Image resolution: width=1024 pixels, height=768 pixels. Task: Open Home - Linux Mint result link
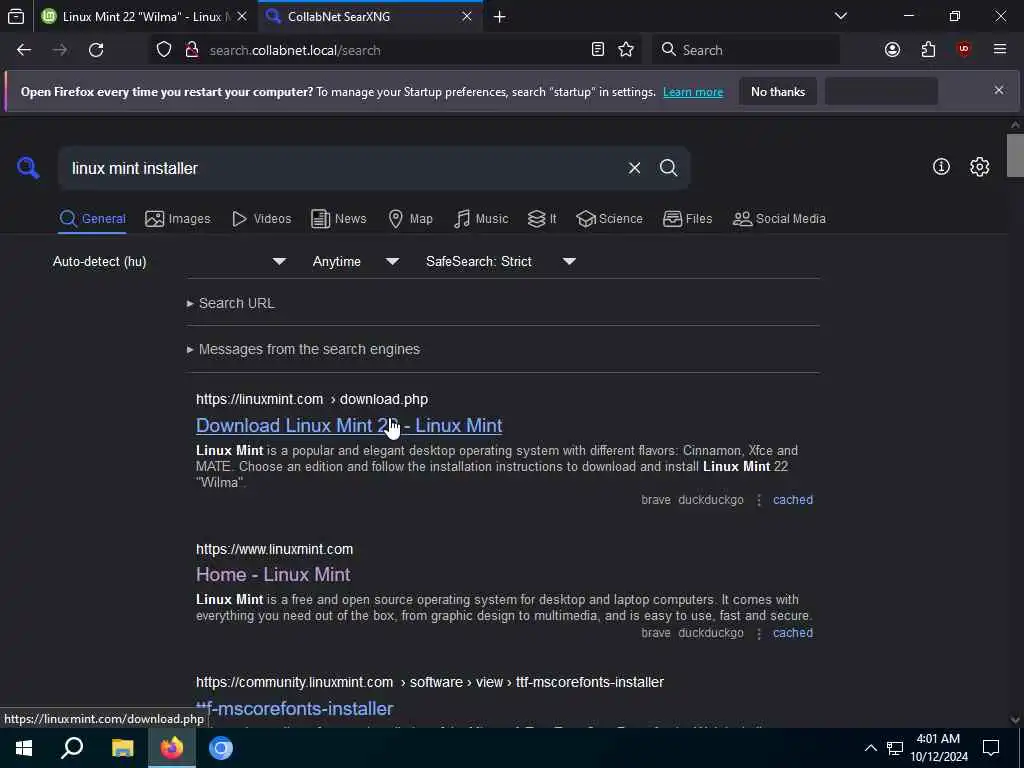tap(273, 575)
